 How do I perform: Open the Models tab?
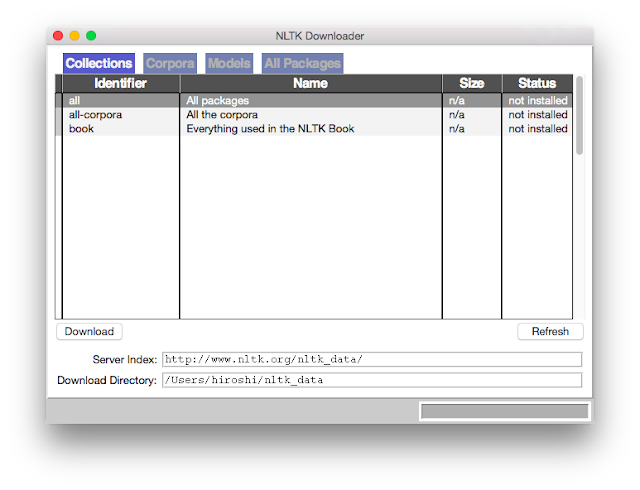click(x=229, y=63)
